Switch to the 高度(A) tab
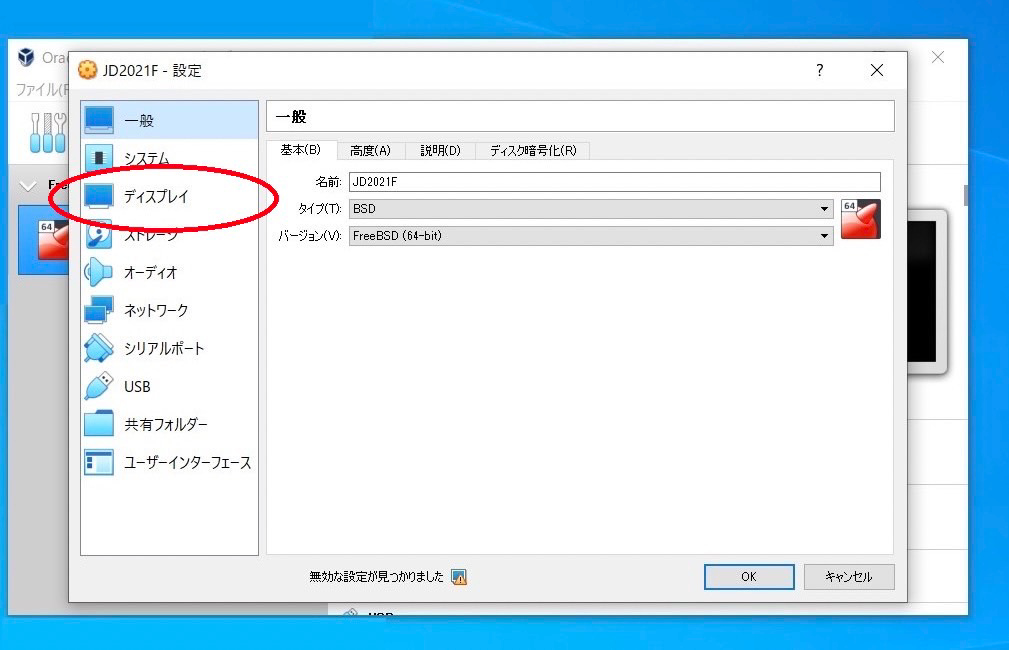 tap(370, 151)
